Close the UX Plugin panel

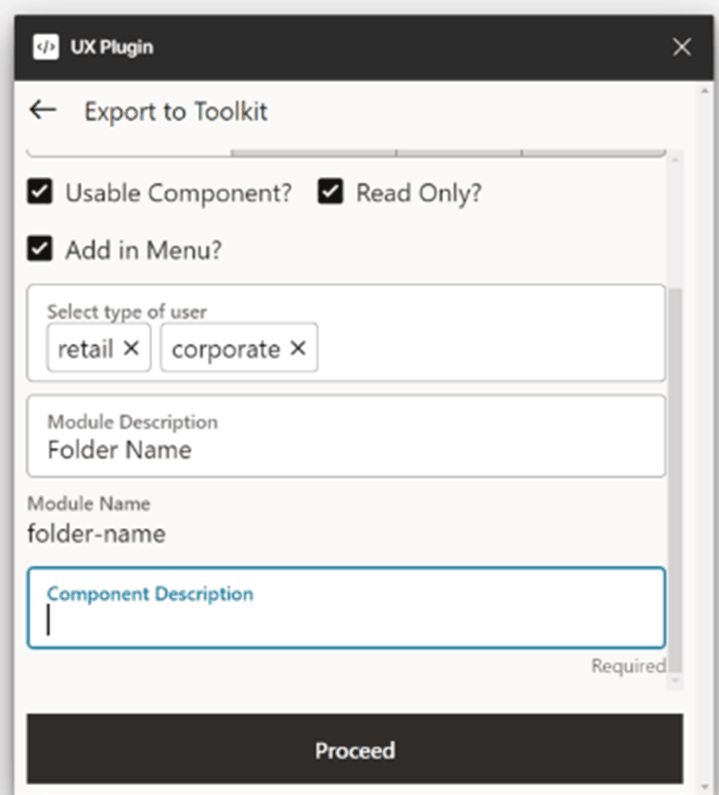682,47
